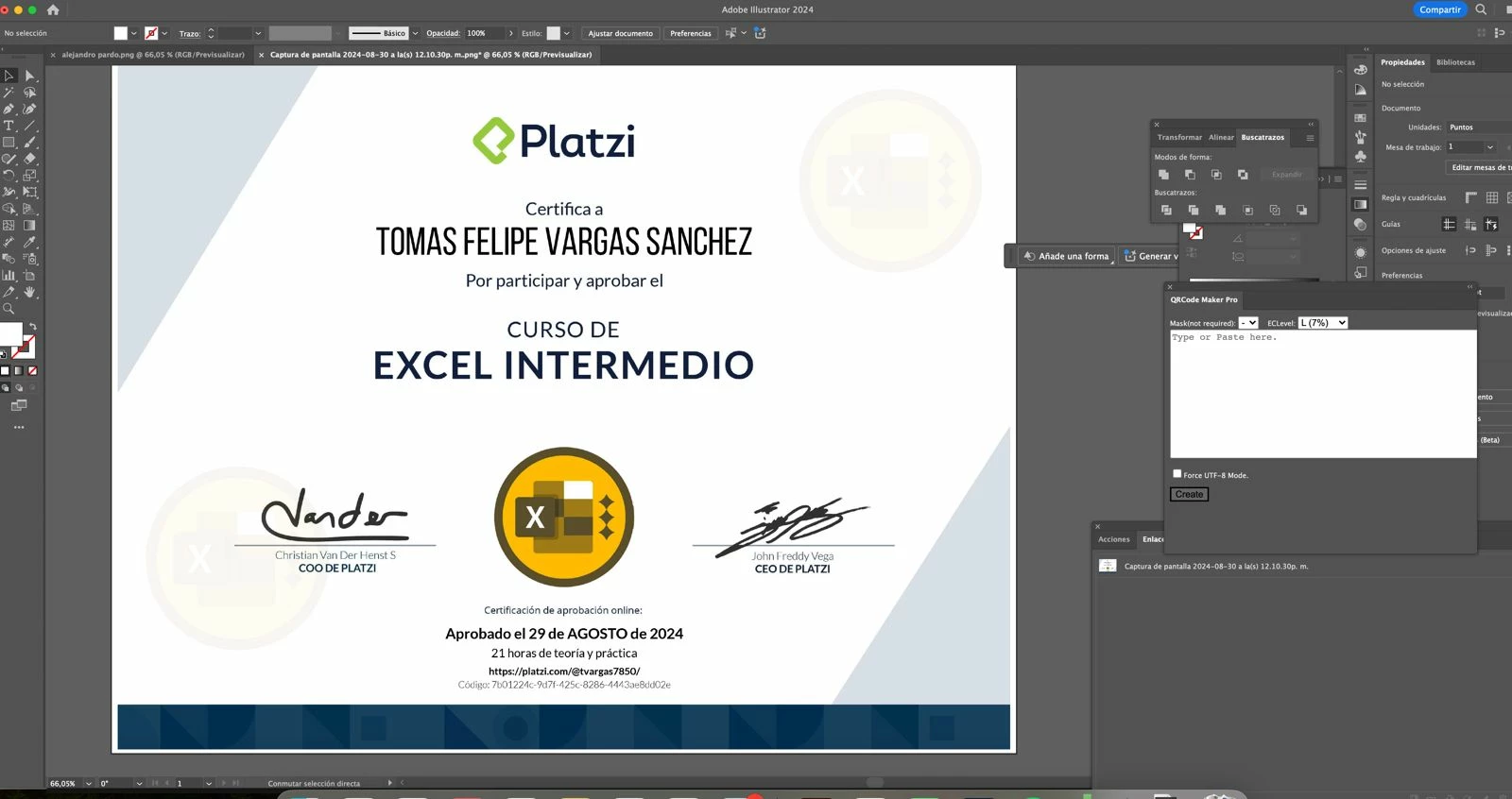Swap fill and stroke arrow icon
The width and height of the screenshot is (1512, 799).
(x=32, y=327)
